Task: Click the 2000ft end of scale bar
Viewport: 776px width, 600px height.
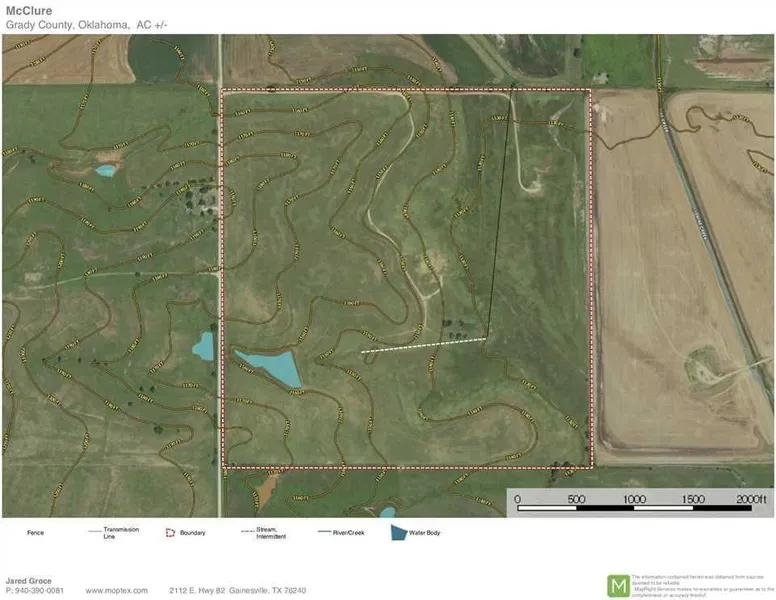Action: pyautogui.click(x=752, y=498)
